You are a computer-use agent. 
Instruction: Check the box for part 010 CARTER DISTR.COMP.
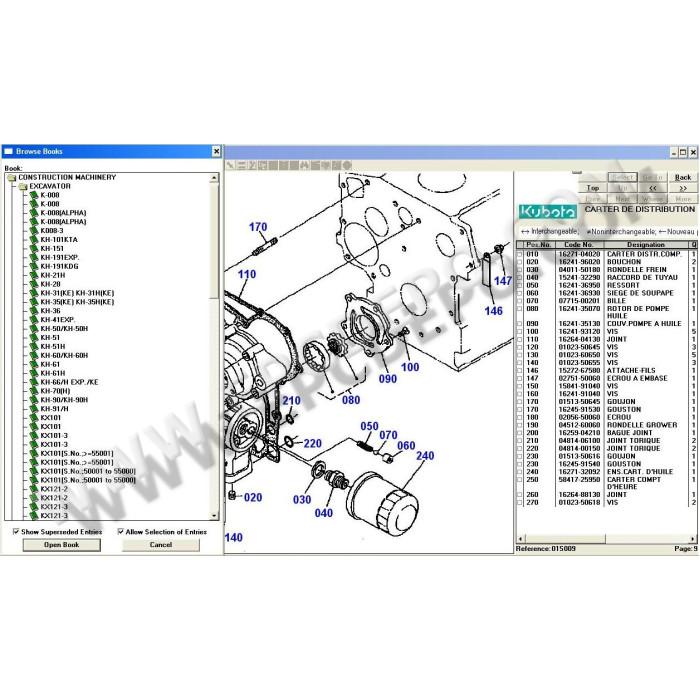[x=520, y=254]
